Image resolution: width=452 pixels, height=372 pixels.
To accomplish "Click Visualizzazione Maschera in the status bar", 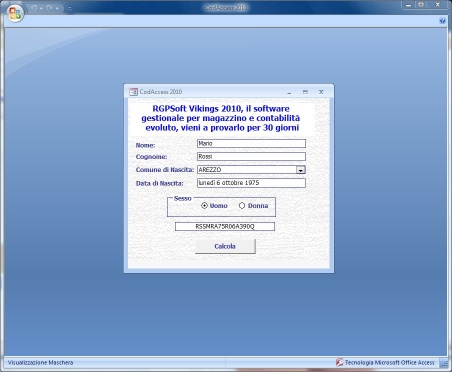I will pos(40,362).
